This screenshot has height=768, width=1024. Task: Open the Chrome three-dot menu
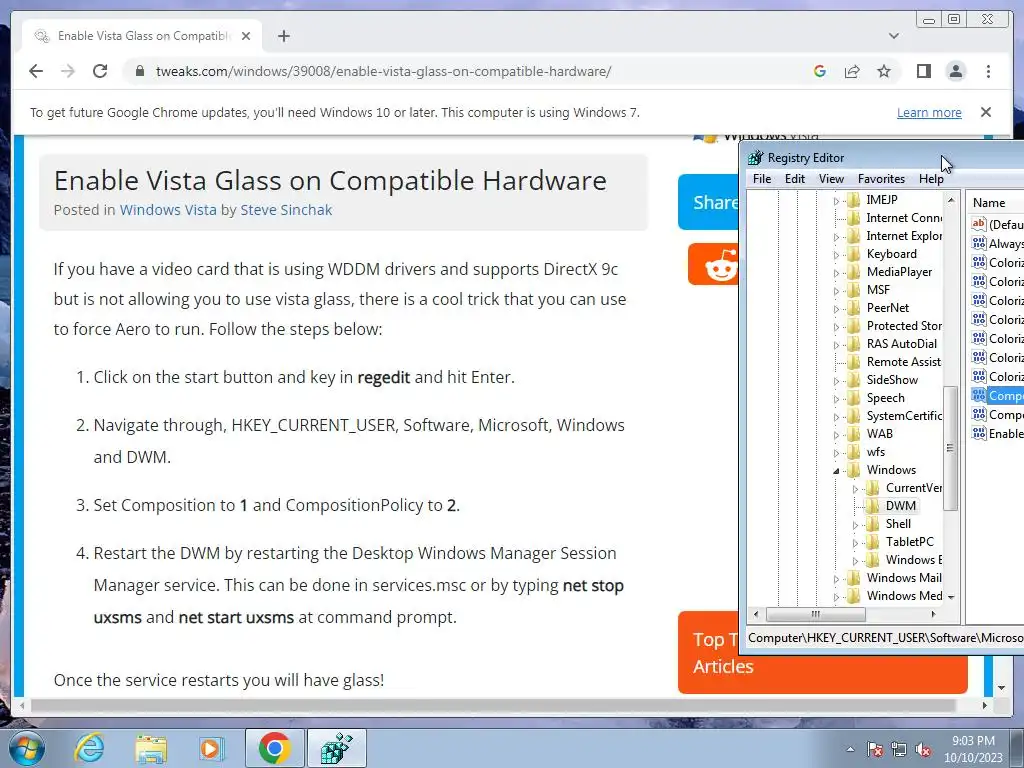tap(988, 71)
